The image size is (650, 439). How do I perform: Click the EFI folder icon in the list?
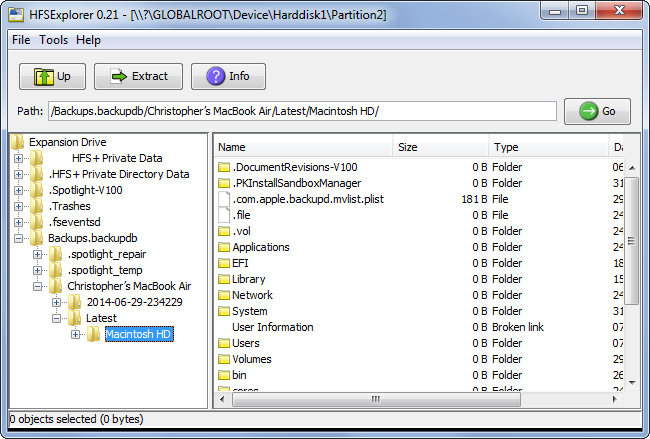(x=224, y=263)
